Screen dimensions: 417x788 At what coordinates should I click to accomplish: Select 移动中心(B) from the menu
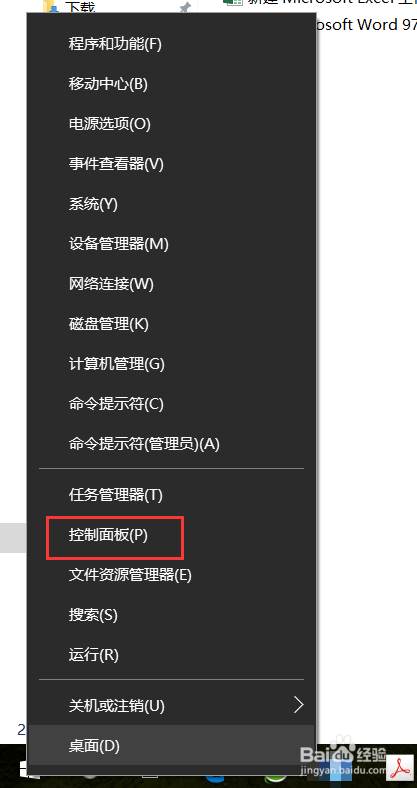[x=172, y=84]
